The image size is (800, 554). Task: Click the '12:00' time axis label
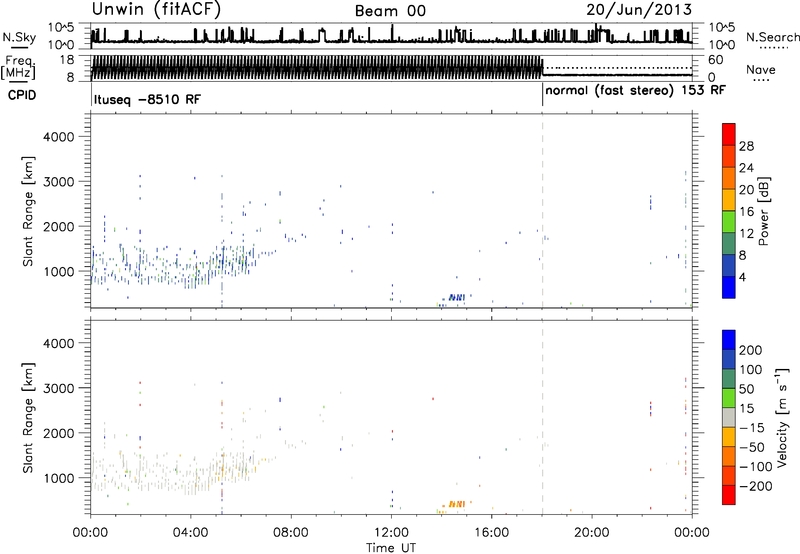(391, 533)
